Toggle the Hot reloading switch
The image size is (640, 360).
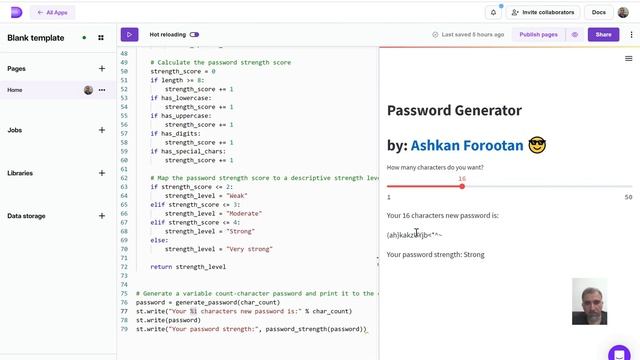pyautogui.click(x=194, y=35)
